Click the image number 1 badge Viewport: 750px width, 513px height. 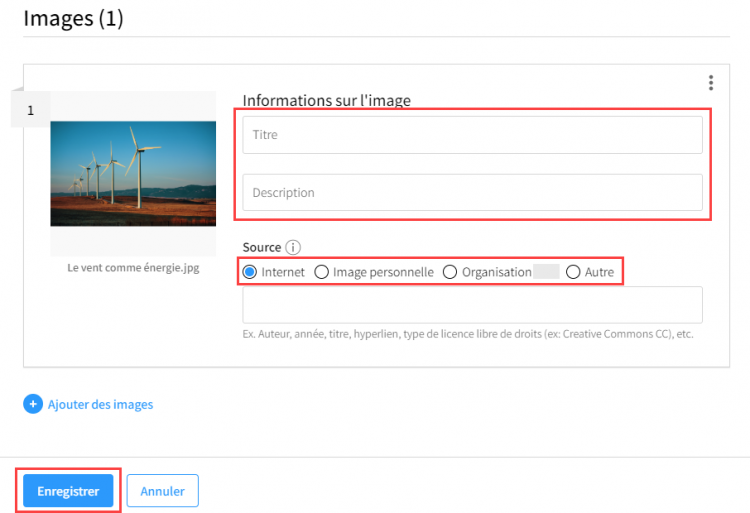tap(31, 110)
